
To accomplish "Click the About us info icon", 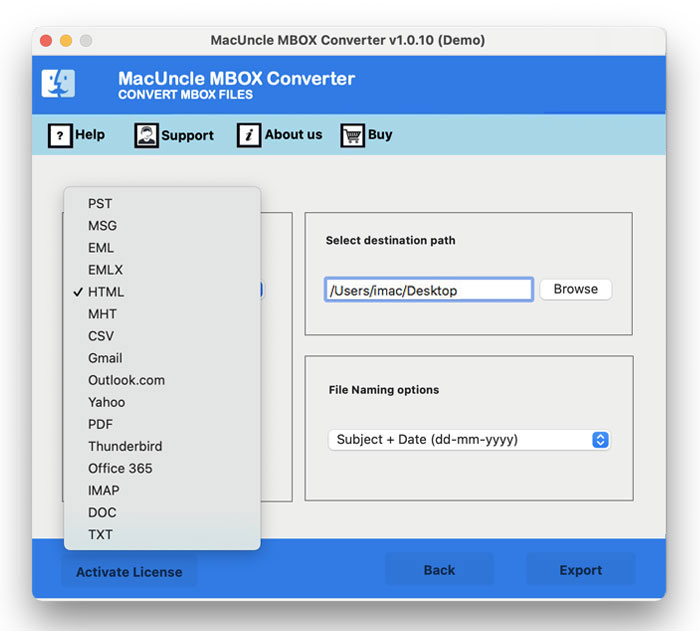I will click(249, 135).
